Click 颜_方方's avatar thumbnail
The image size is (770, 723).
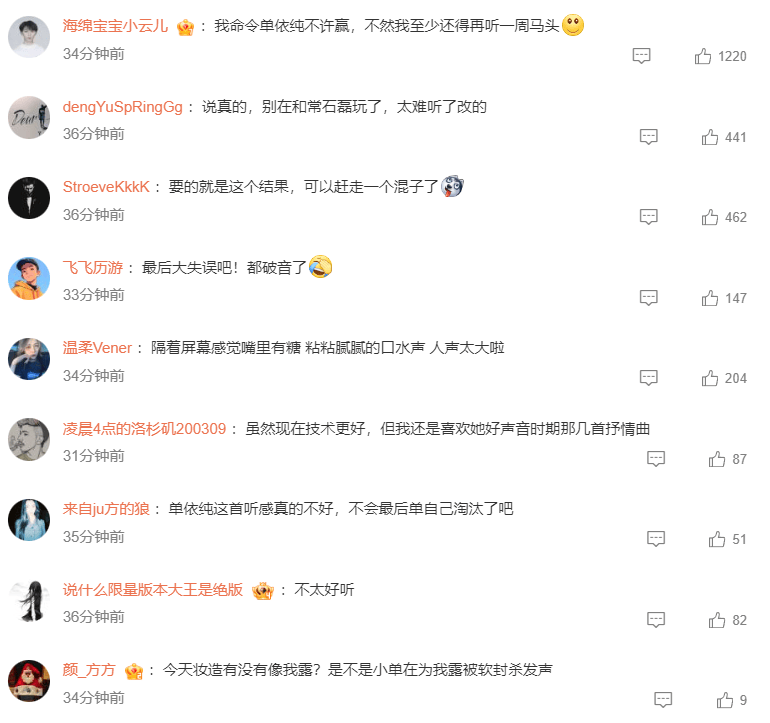pos(29,681)
